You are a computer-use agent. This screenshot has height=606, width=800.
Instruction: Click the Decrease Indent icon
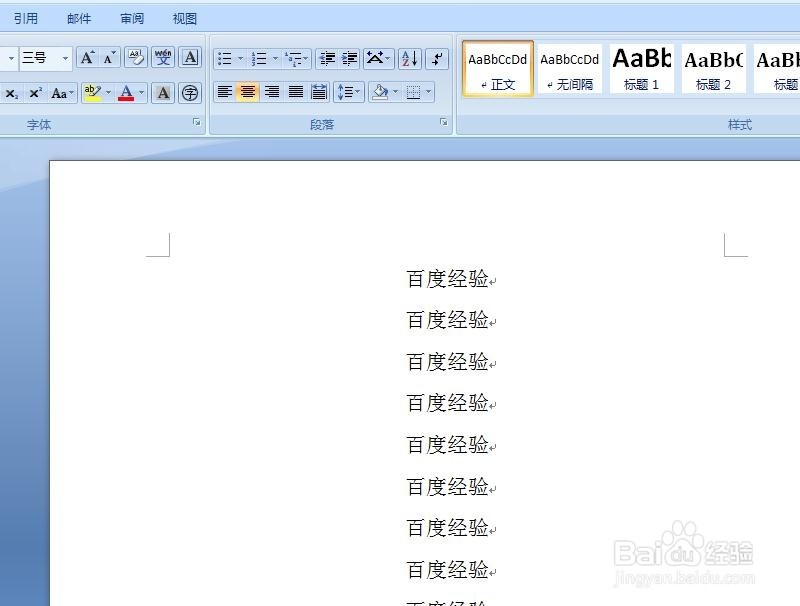pyautogui.click(x=327, y=59)
